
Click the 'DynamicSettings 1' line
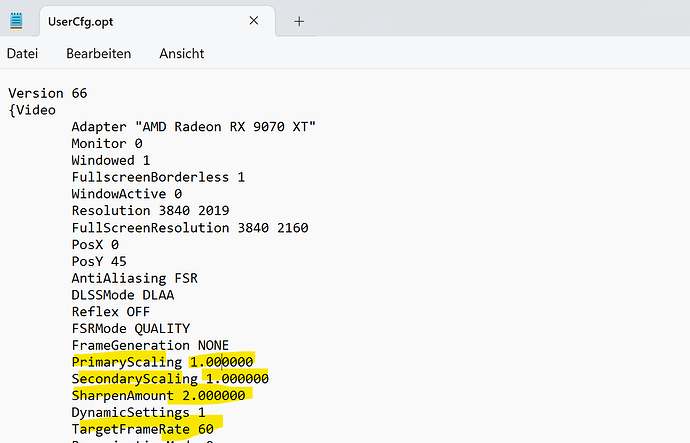click(139, 412)
